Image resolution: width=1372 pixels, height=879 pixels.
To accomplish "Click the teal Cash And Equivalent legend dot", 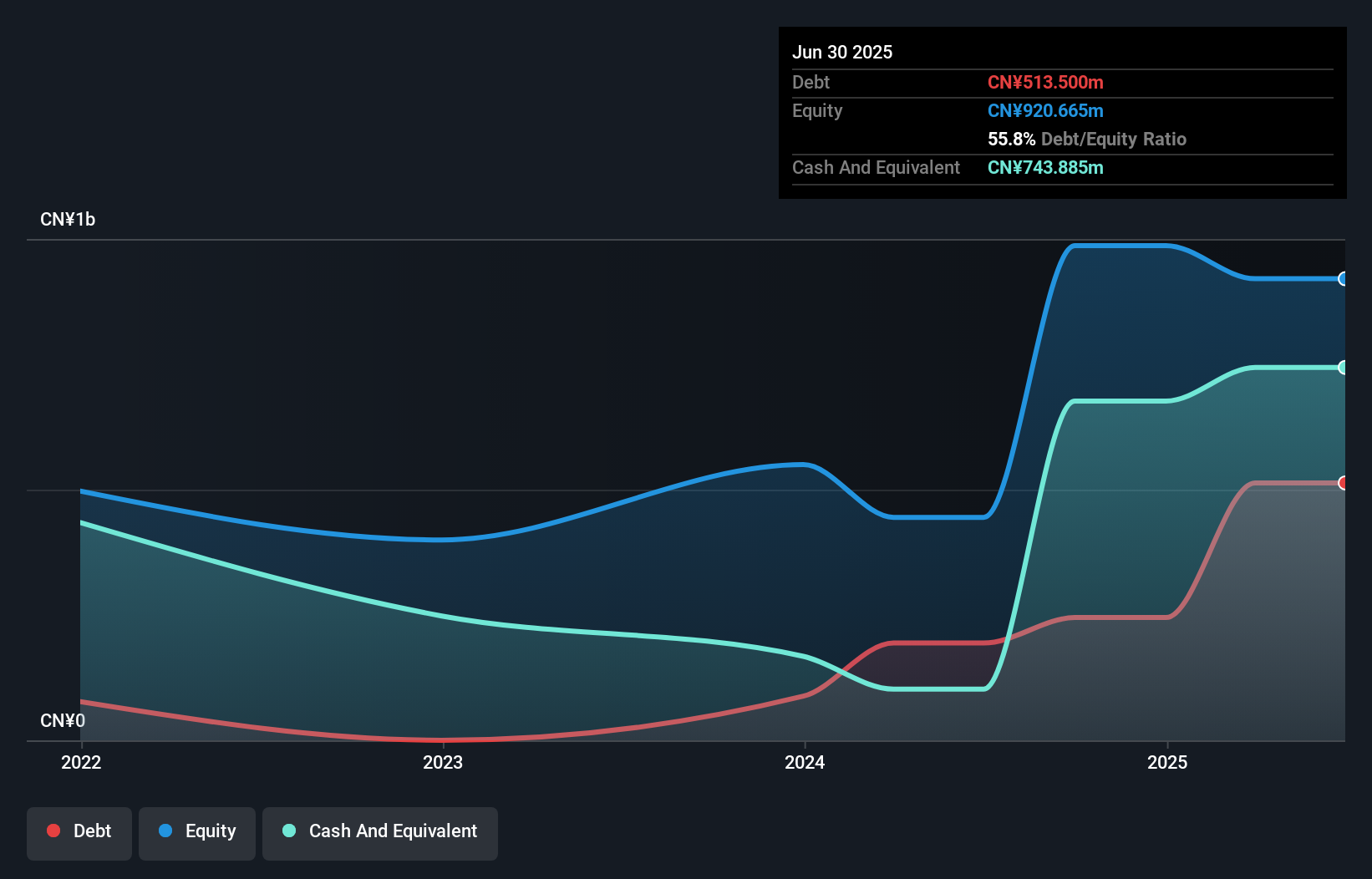I will 289,831.
